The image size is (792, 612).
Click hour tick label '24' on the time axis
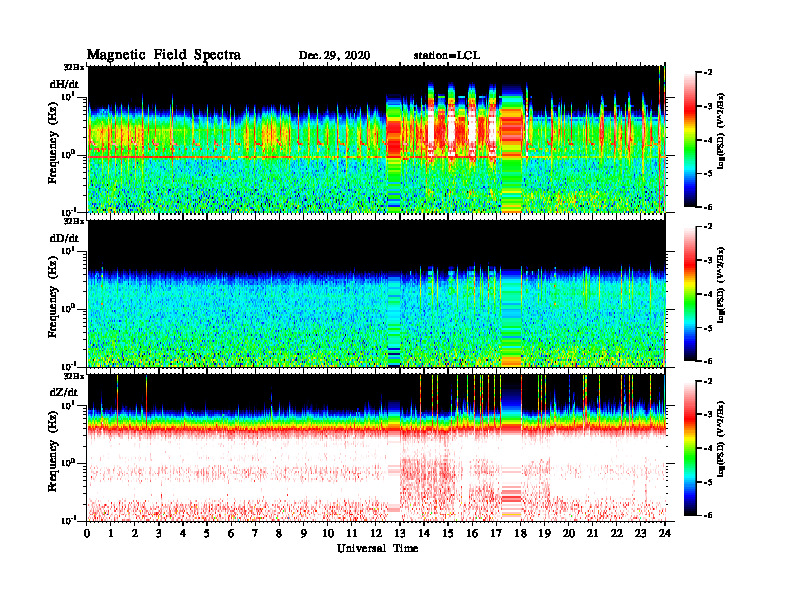(x=665, y=533)
